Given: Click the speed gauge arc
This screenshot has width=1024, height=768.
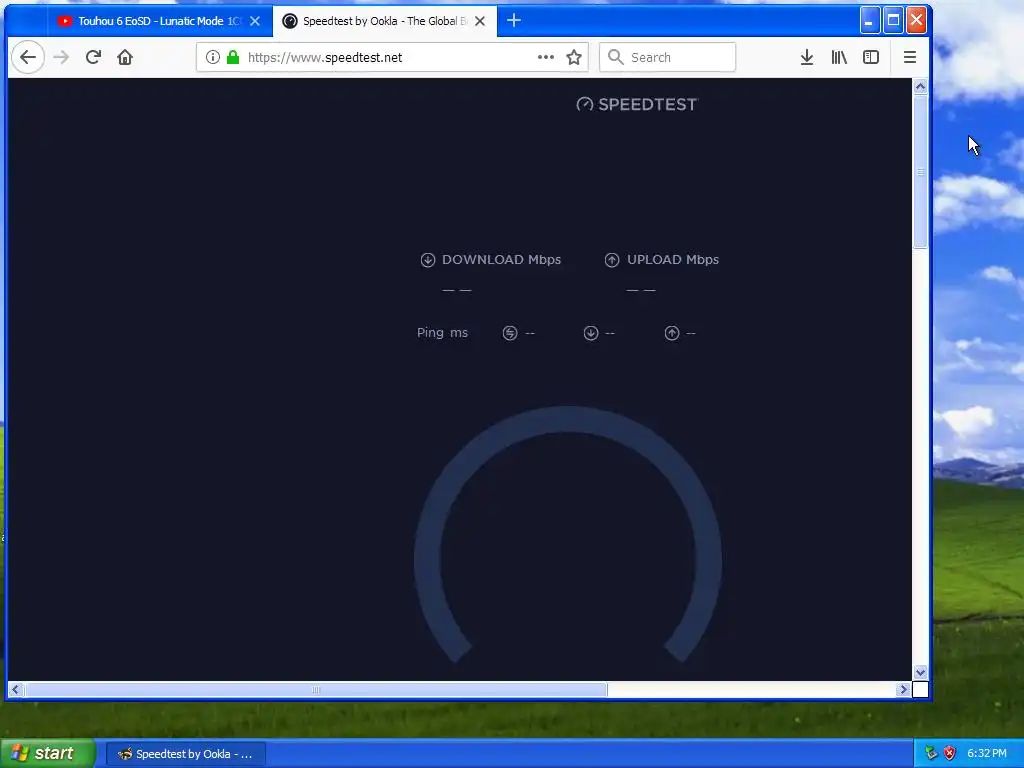Looking at the screenshot, I should [568, 419].
